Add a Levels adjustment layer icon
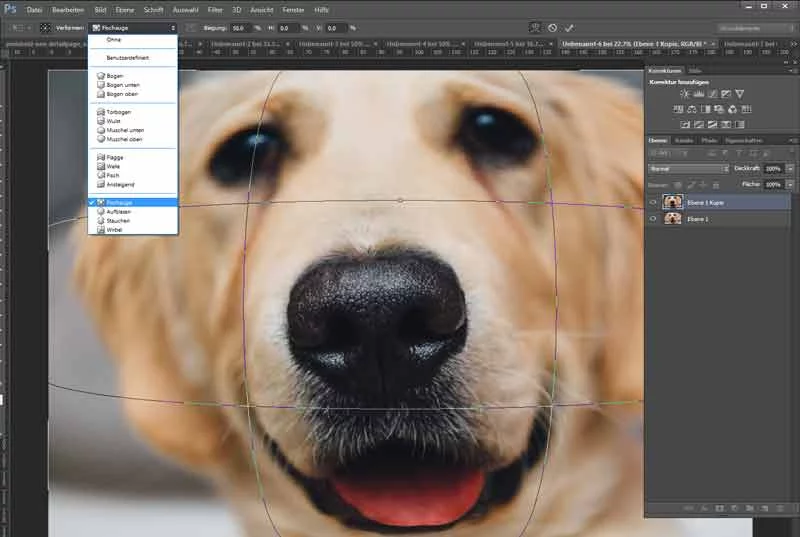Viewport: 800px width, 537px height. coord(697,93)
